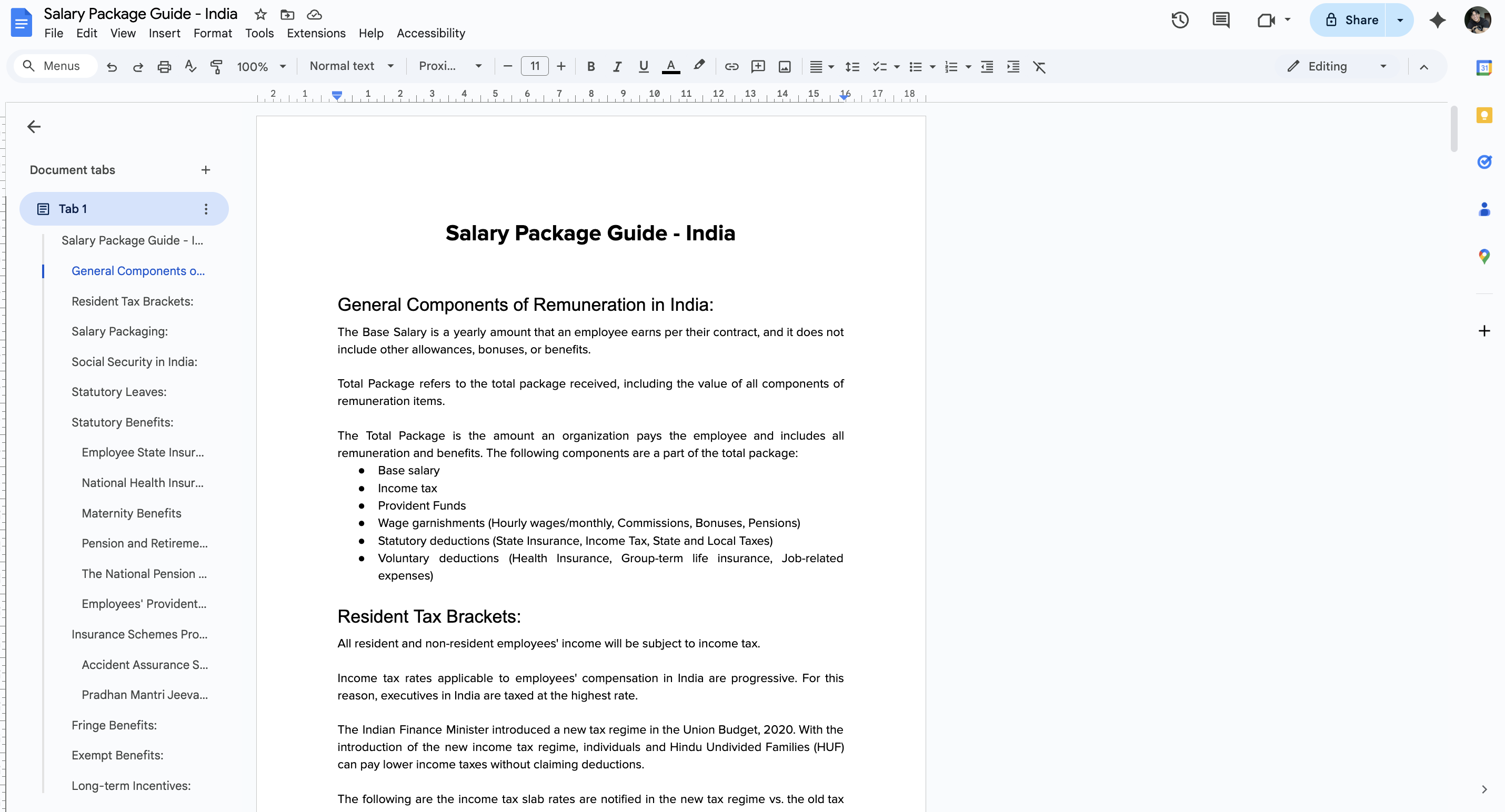Click the paint format roller icon

coord(216,67)
